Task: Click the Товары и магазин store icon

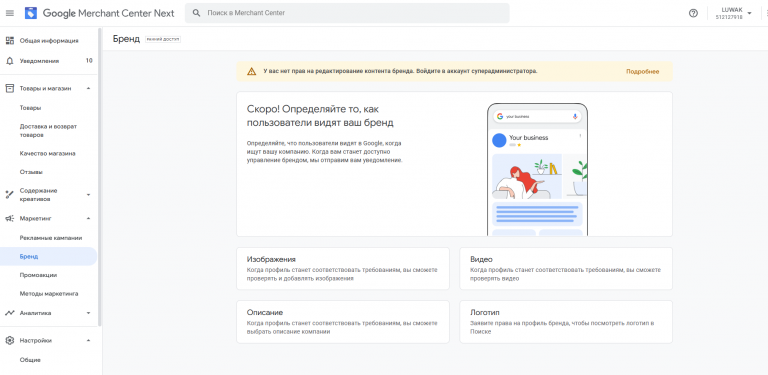Action: pos(10,89)
